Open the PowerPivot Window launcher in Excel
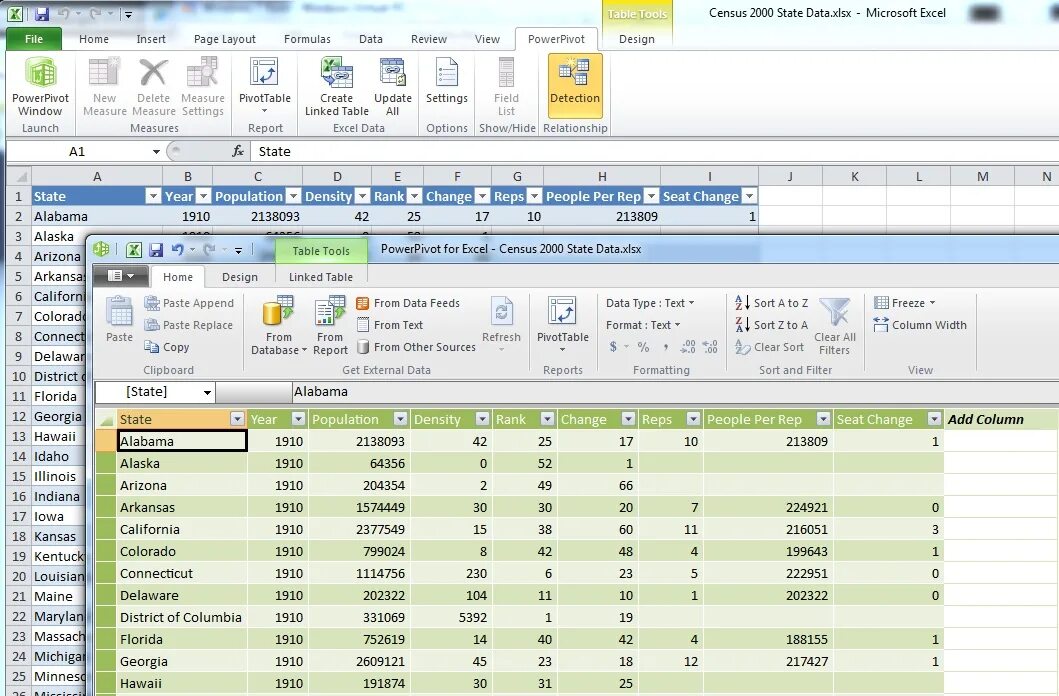This screenshot has width=1059, height=696. (x=41, y=87)
